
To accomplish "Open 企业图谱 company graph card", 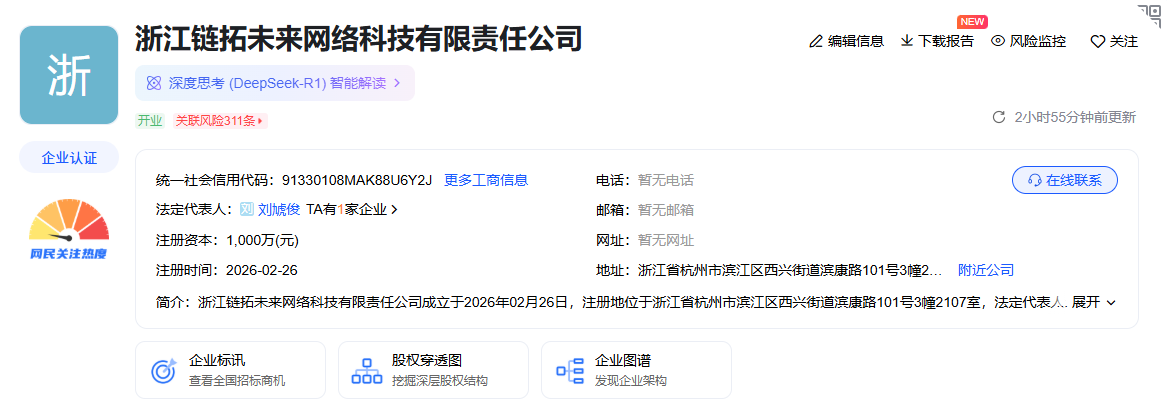I will coord(636,370).
